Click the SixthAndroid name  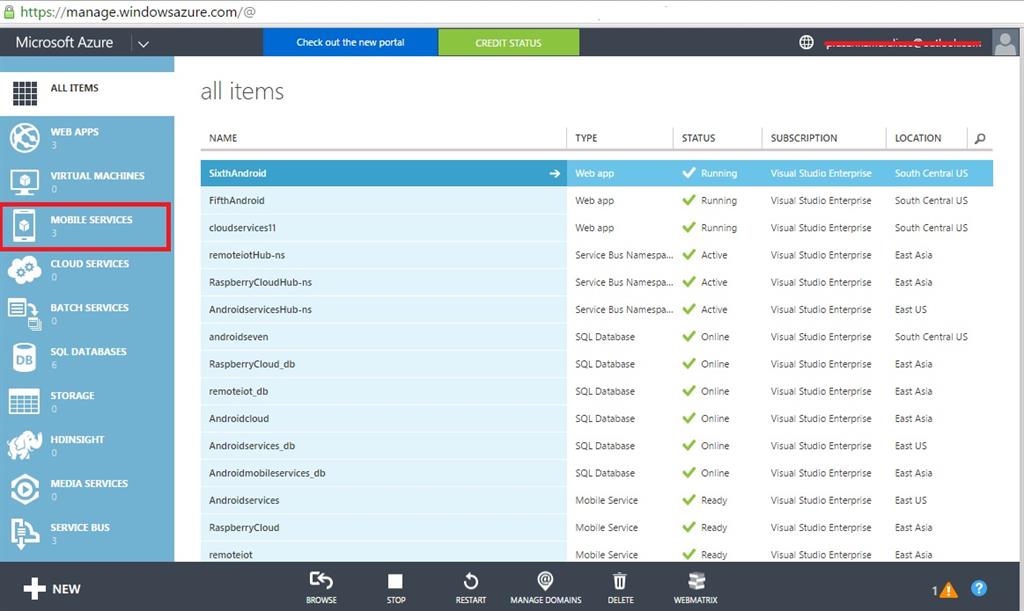tap(237, 174)
